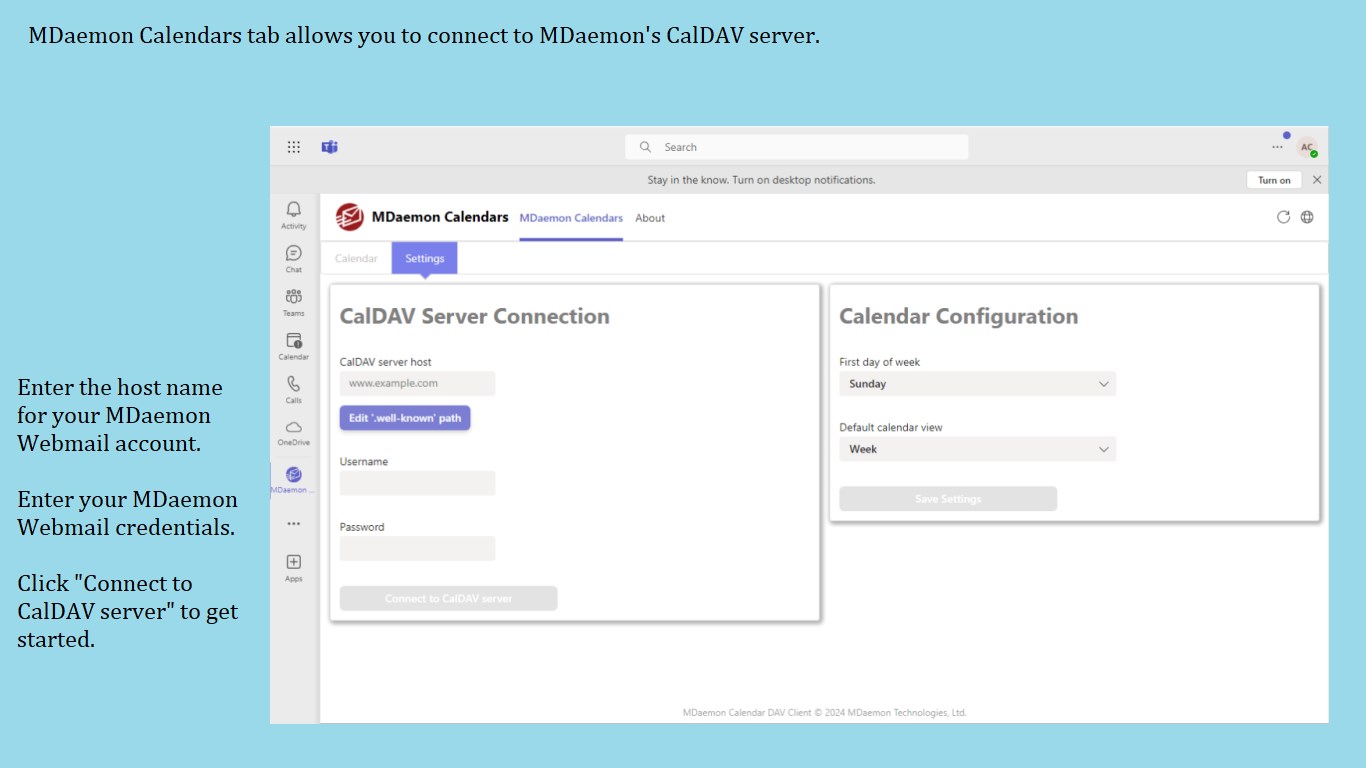Viewport: 1366px width, 768px height.
Task: Open Apps store in the sidebar
Action: [x=294, y=567]
